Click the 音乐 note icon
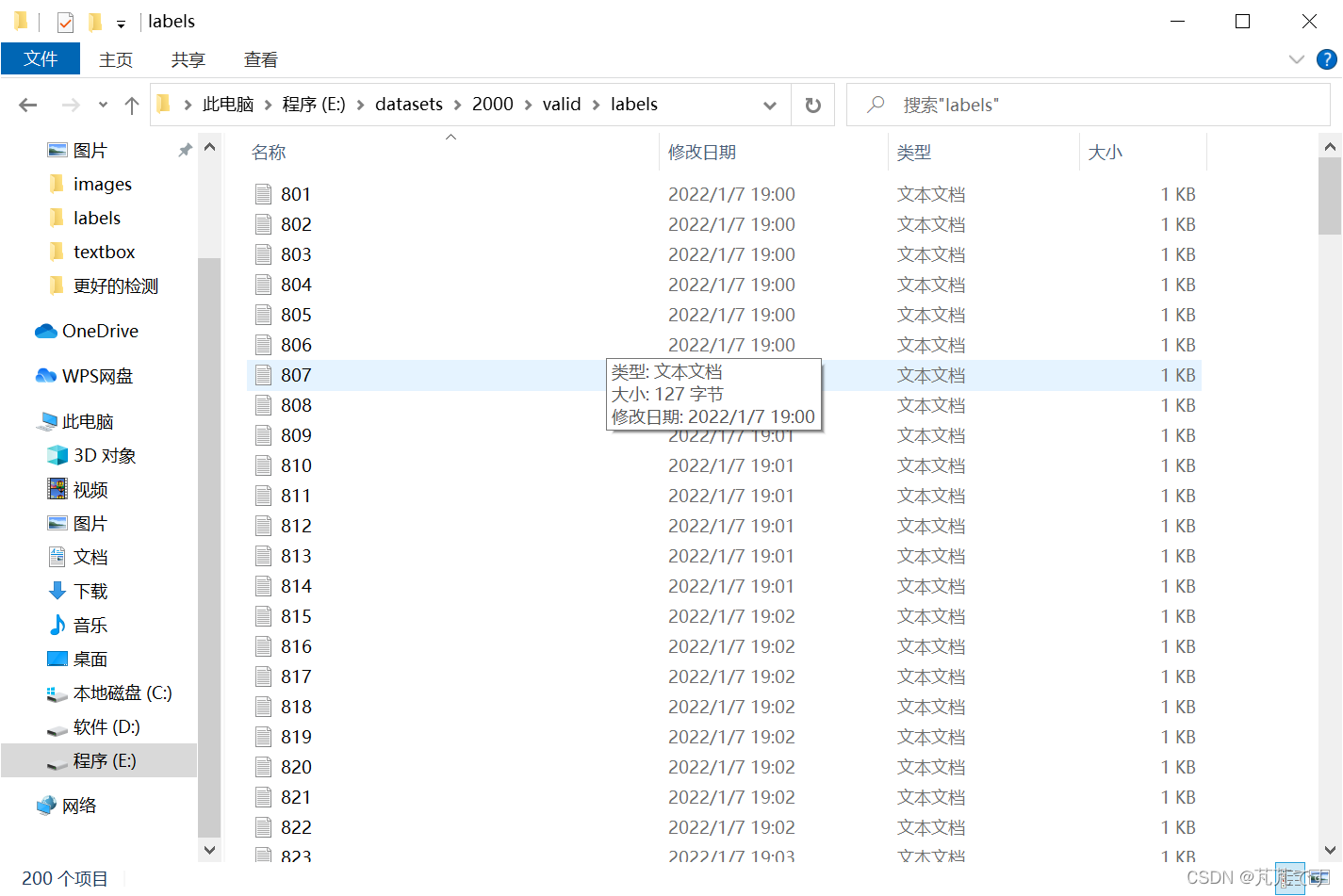This screenshot has width=1343, height=896. [57, 626]
